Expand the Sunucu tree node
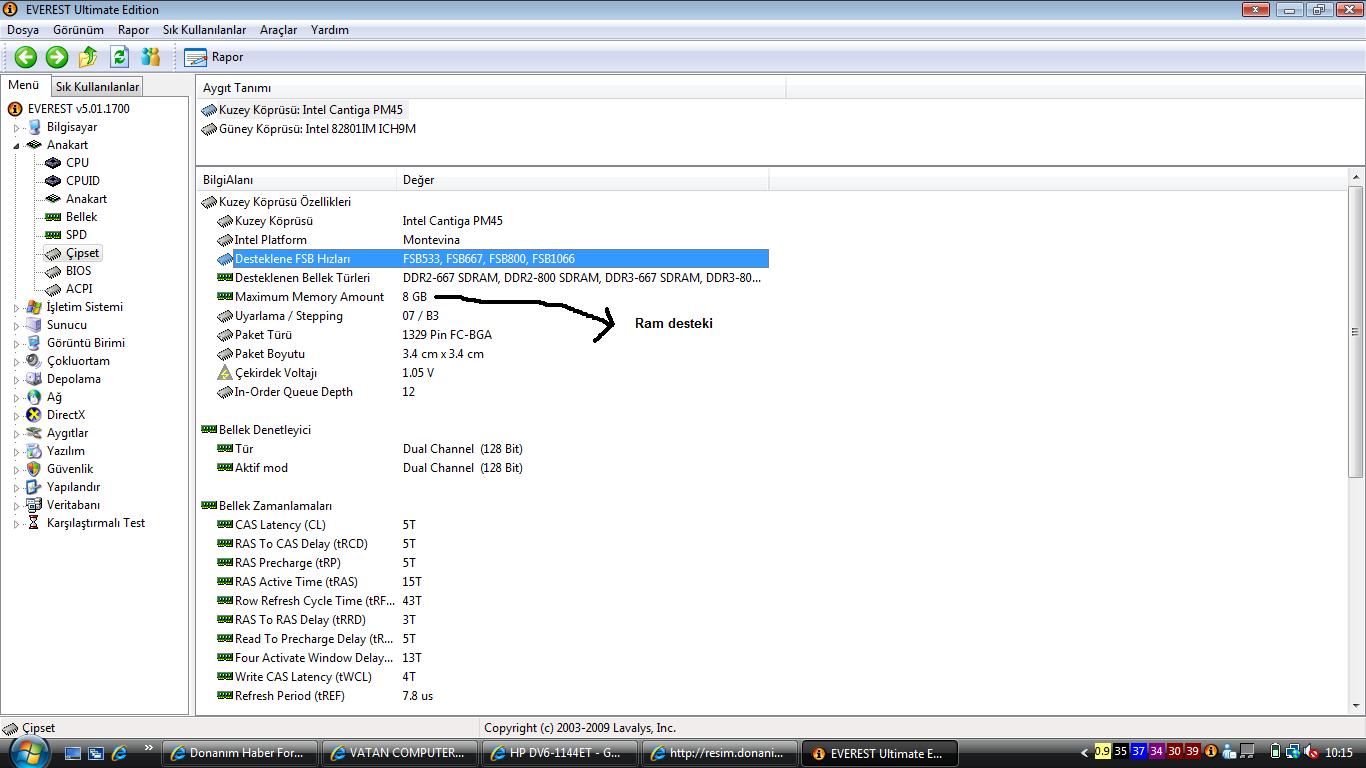The image size is (1366, 768). coord(17,325)
